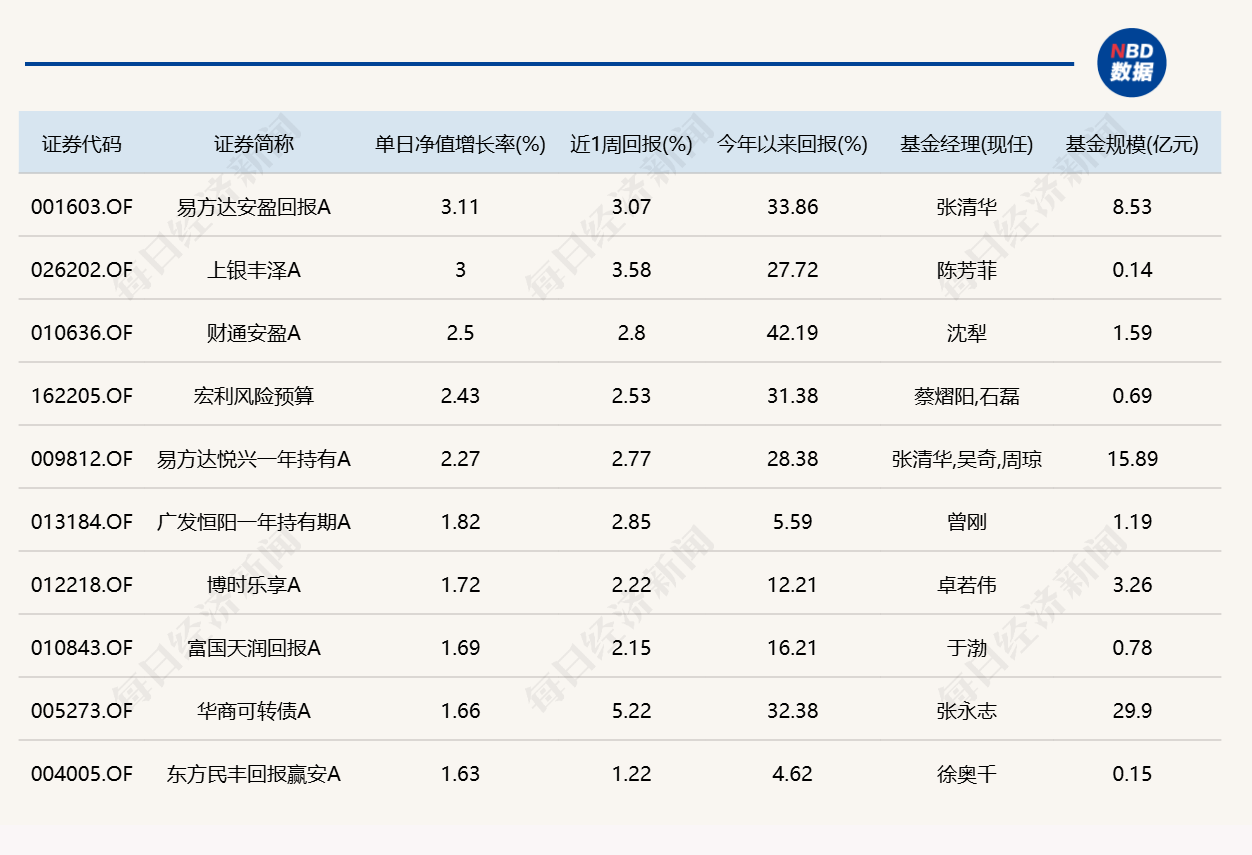Click the 单日净值增长率(%) column header
This screenshot has height=855, width=1252.
point(460,144)
